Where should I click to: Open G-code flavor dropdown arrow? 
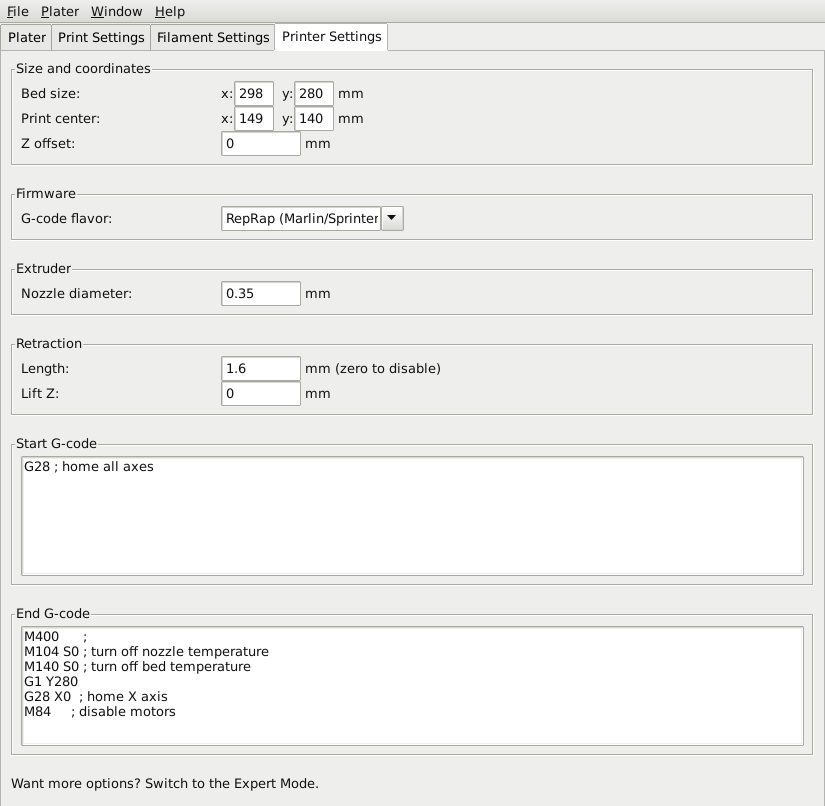(x=392, y=218)
